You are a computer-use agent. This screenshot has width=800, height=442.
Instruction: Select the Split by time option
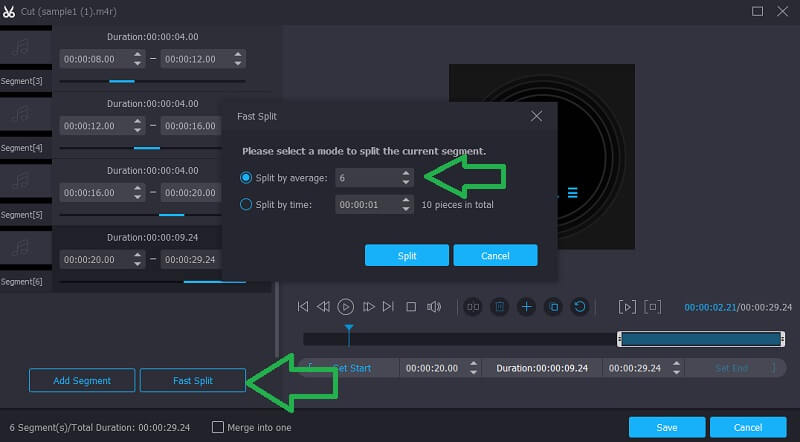coord(246,204)
